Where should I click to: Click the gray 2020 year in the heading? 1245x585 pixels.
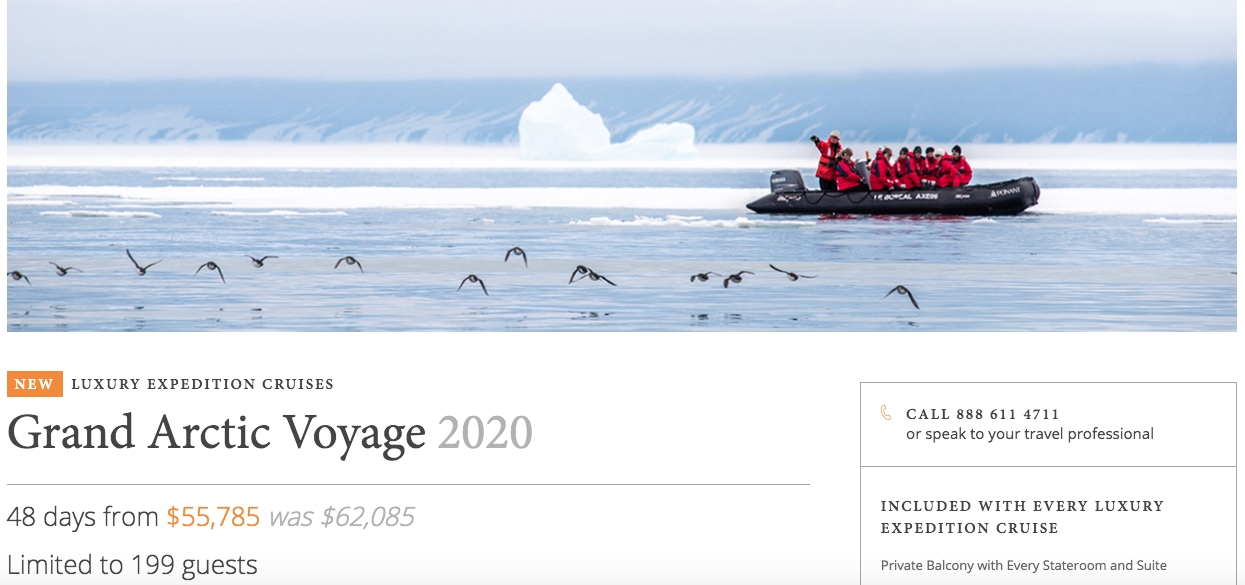[x=485, y=433]
